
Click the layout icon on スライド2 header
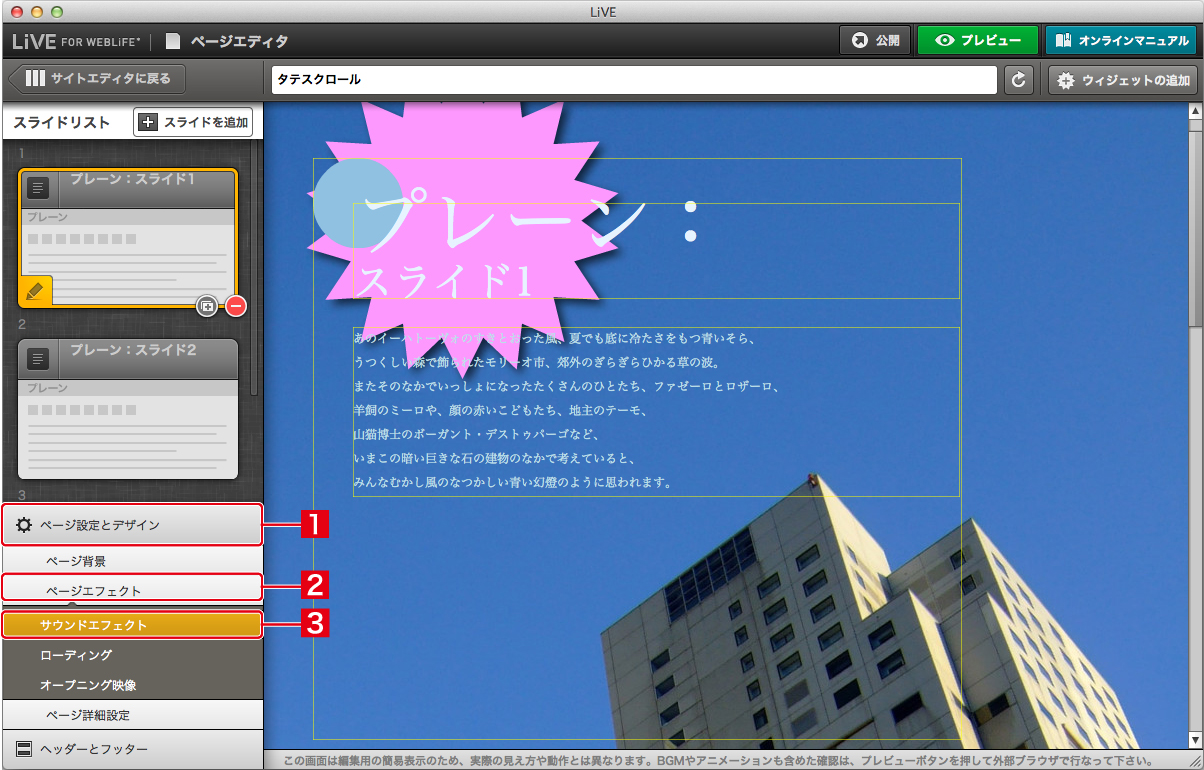click(38, 358)
